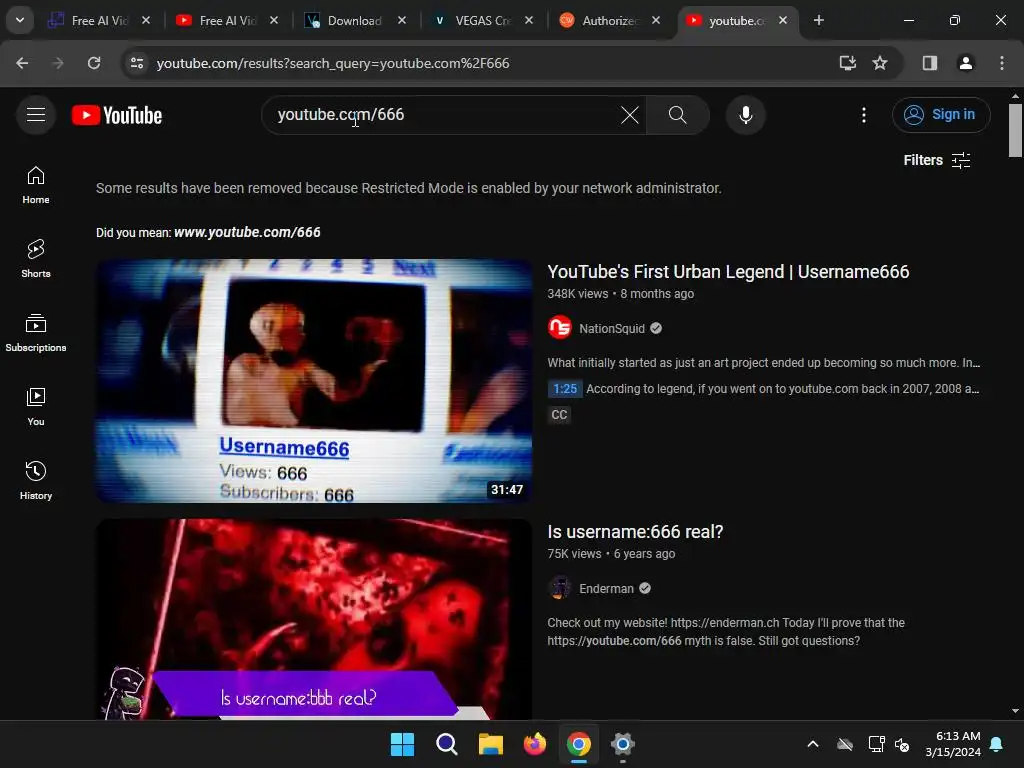Switch to the Authorized tab

609,20
